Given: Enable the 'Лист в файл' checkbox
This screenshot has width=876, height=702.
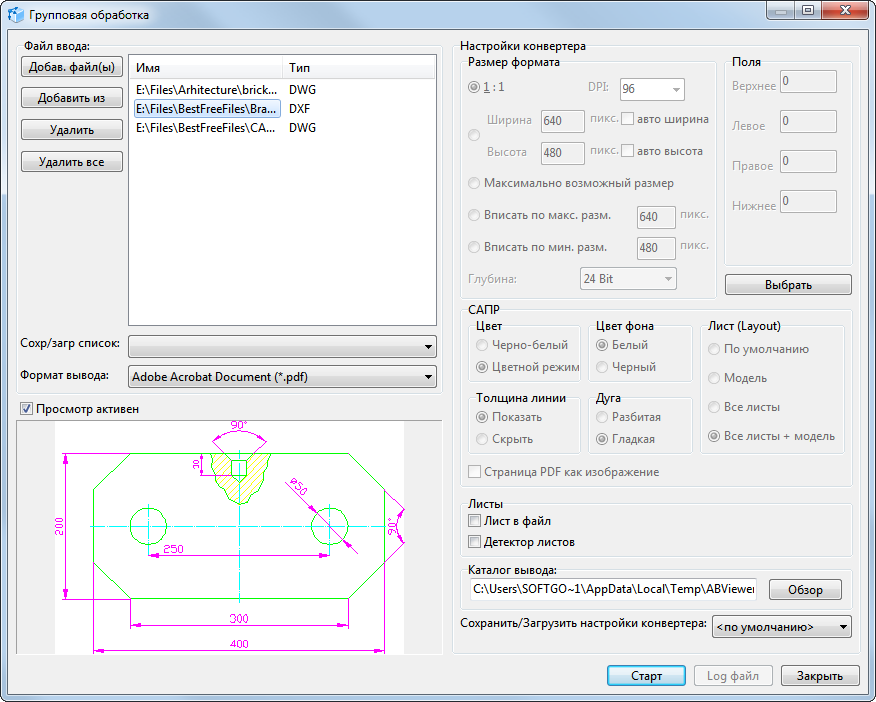Looking at the screenshot, I should (475, 521).
